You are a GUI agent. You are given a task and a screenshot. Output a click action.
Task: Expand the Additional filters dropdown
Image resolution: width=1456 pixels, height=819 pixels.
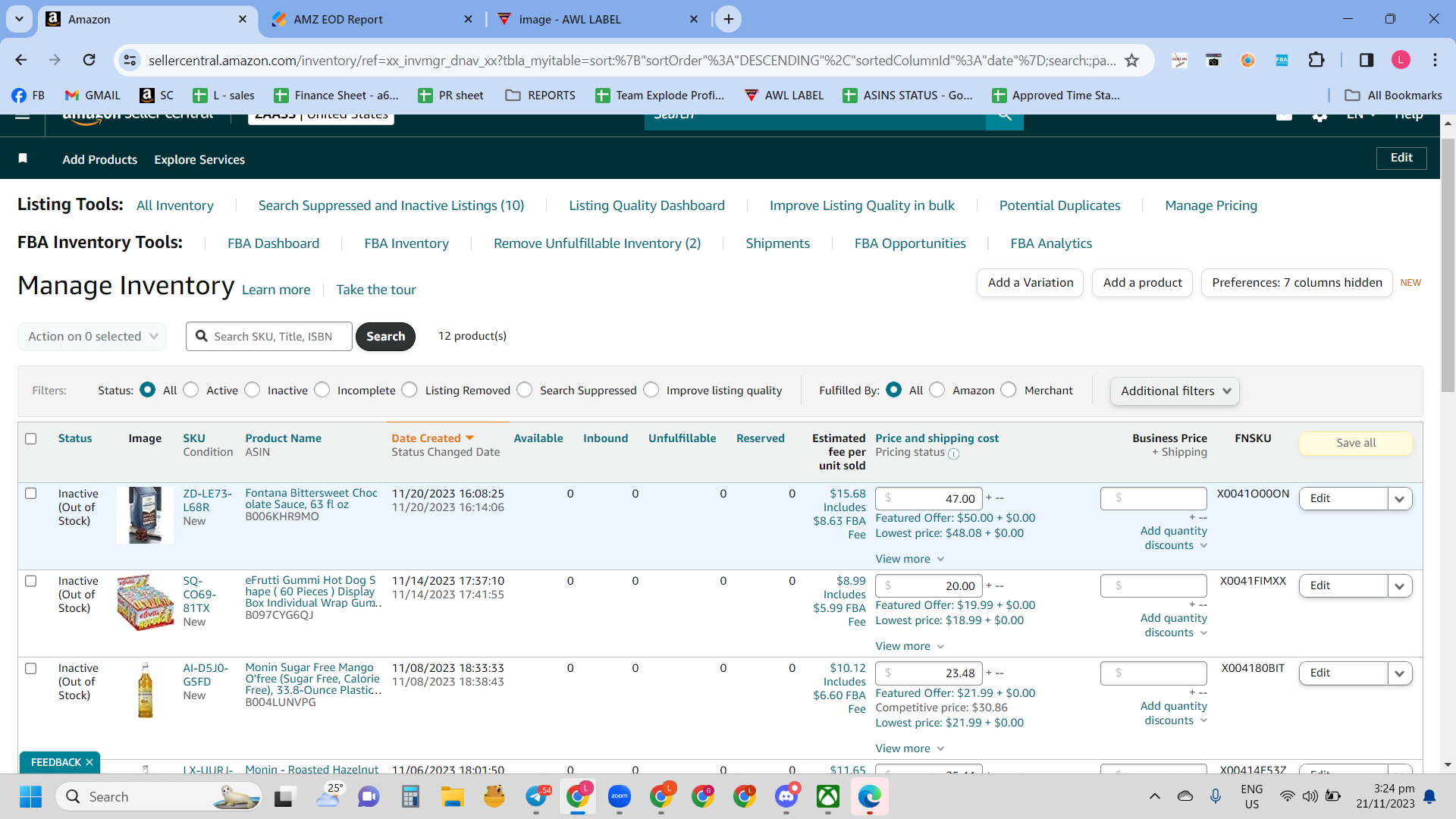[x=1175, y=391]
